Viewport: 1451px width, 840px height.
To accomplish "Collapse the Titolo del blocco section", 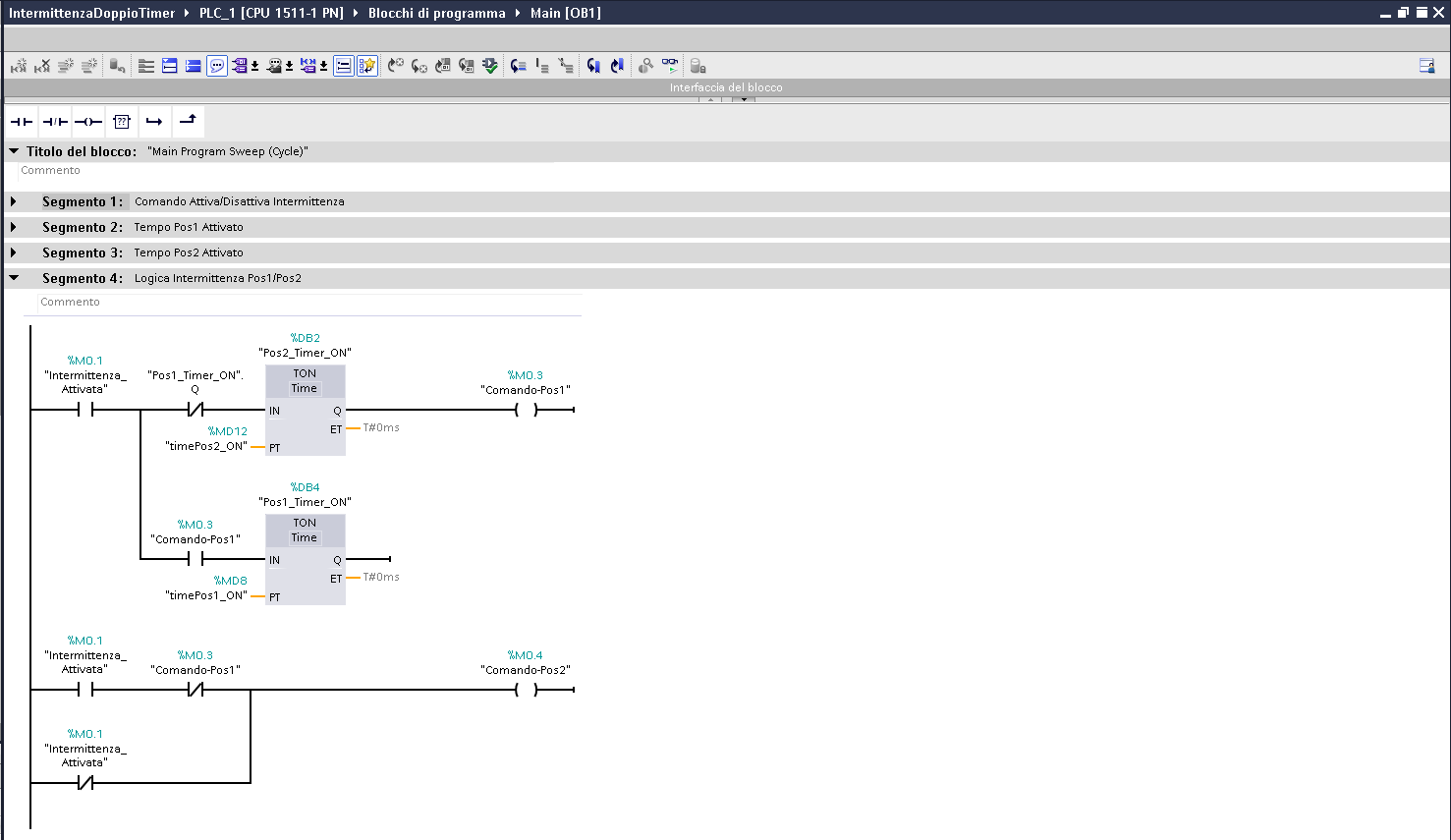I will click(14, 151).
